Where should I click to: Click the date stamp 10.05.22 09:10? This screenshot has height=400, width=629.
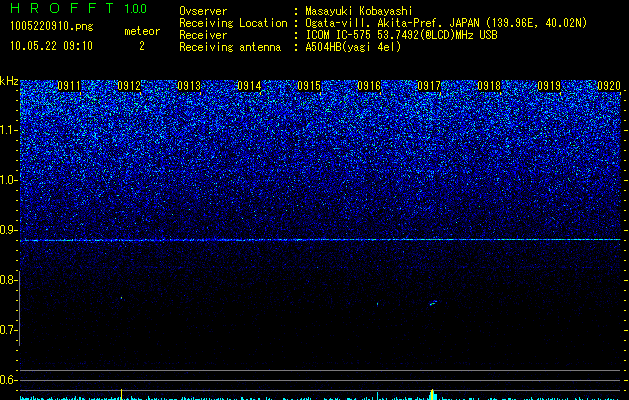coord(51,46)
